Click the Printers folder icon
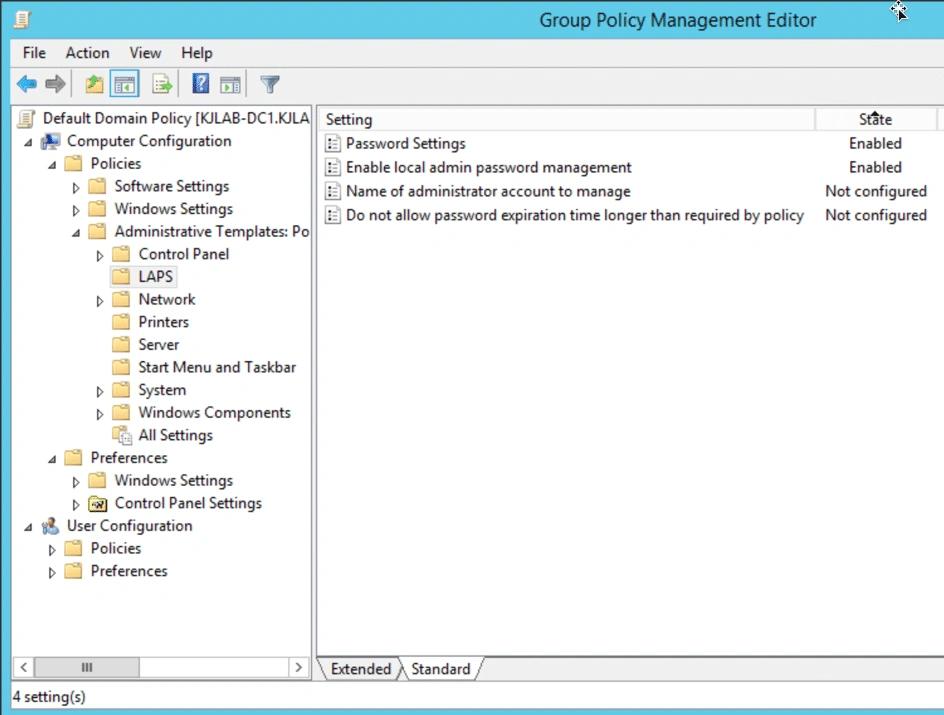 click(121, 322)
